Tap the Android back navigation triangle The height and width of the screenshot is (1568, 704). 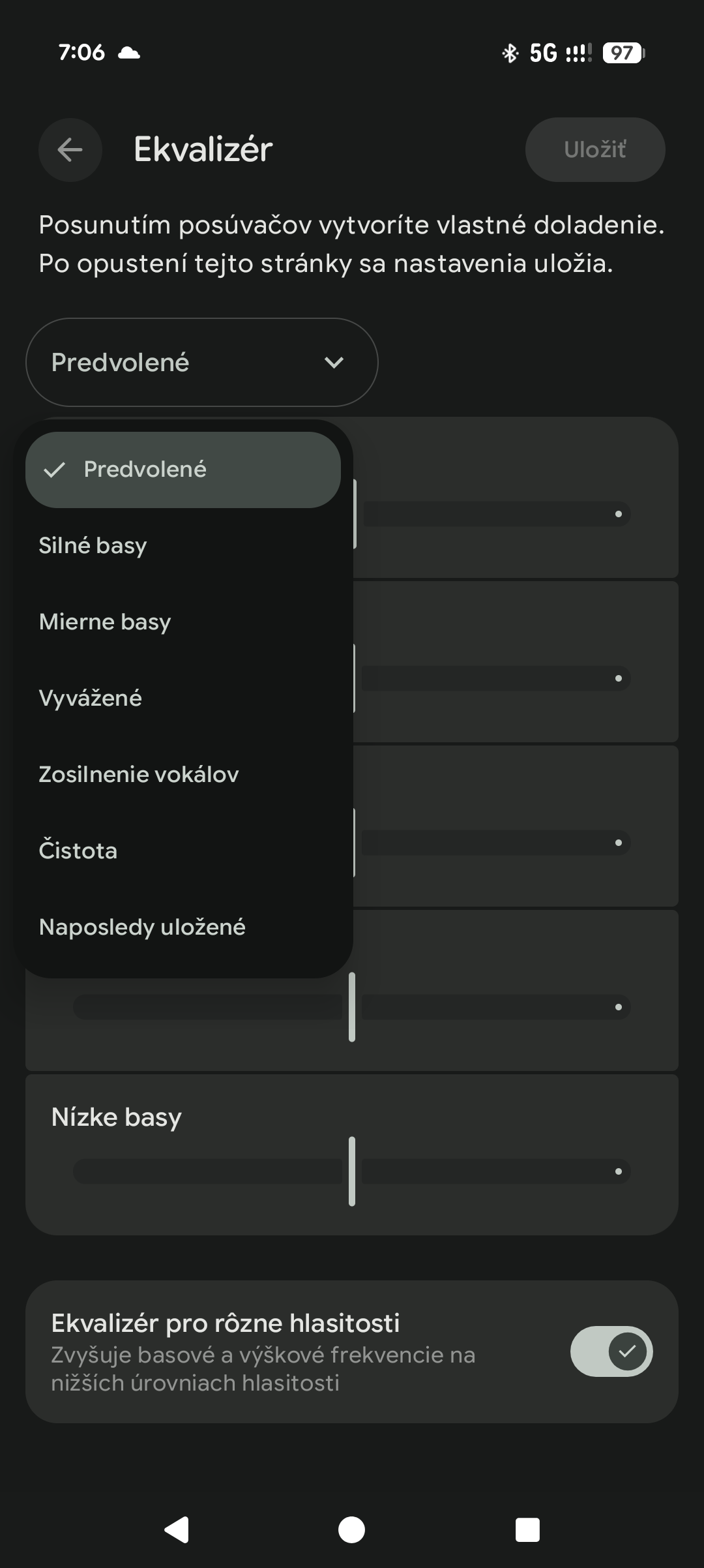tap(177, 1529)
